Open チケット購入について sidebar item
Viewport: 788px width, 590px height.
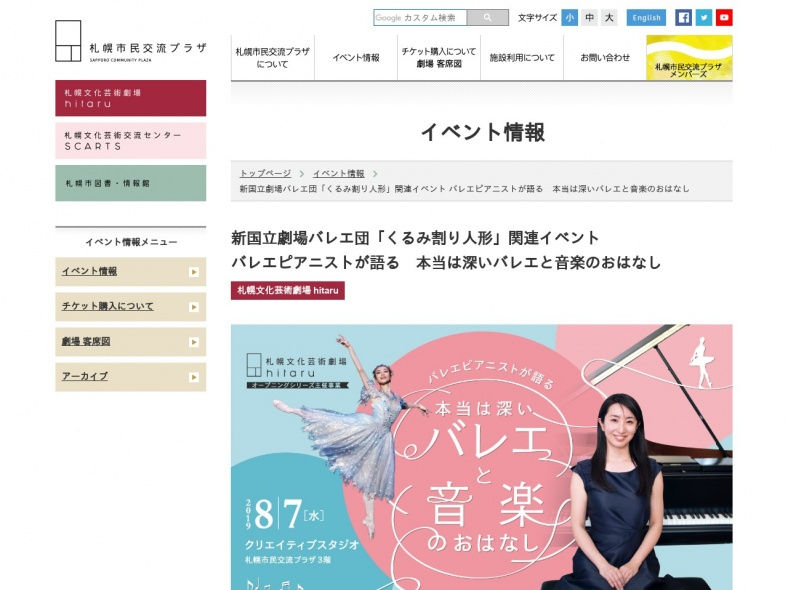click(131, 307)
